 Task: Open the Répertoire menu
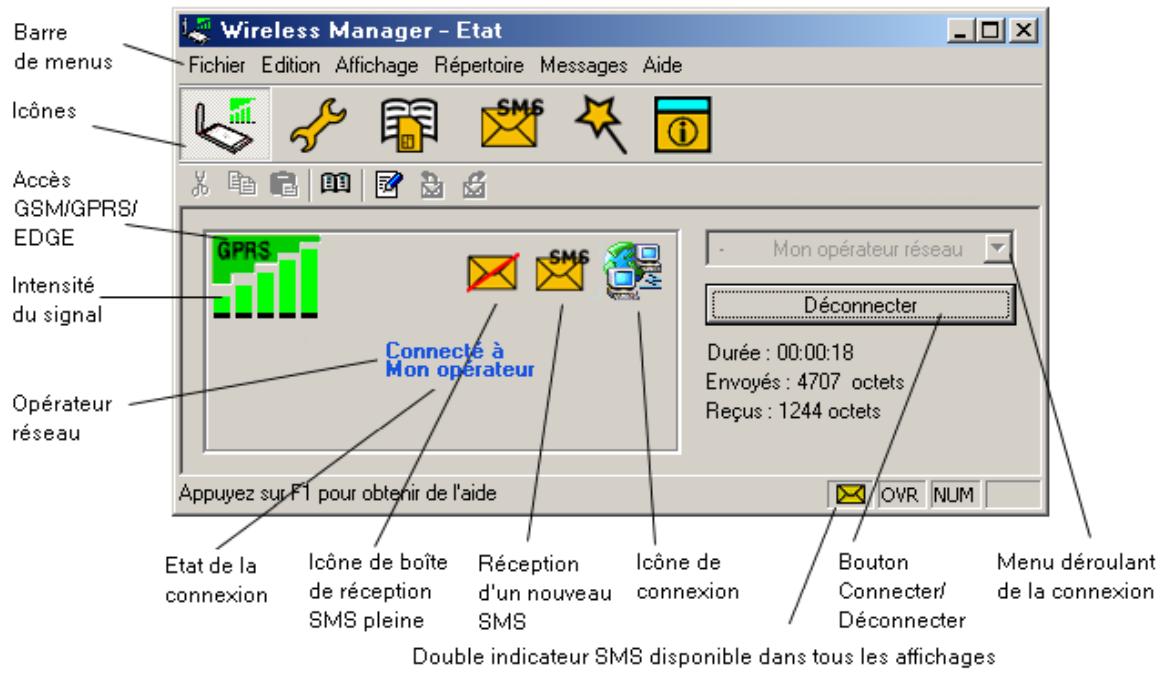click(479, 65)
